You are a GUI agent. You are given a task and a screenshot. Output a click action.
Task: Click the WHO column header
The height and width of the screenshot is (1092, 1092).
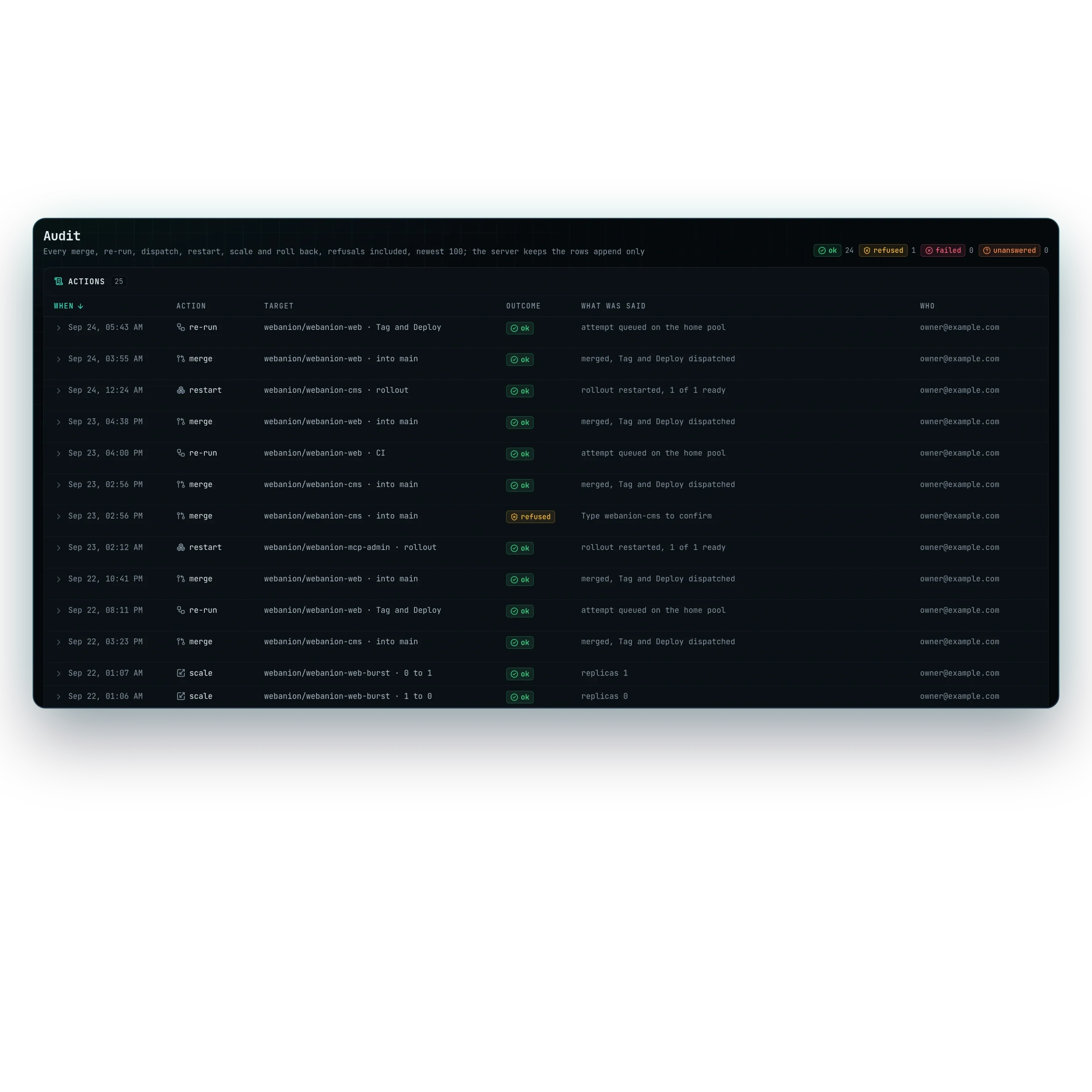coord(927,306)
